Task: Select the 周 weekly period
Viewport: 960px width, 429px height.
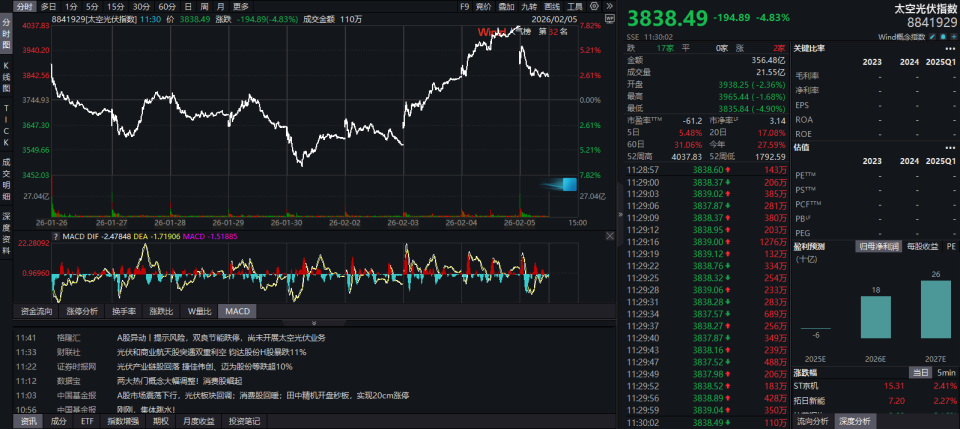Action: pos(204,6)
